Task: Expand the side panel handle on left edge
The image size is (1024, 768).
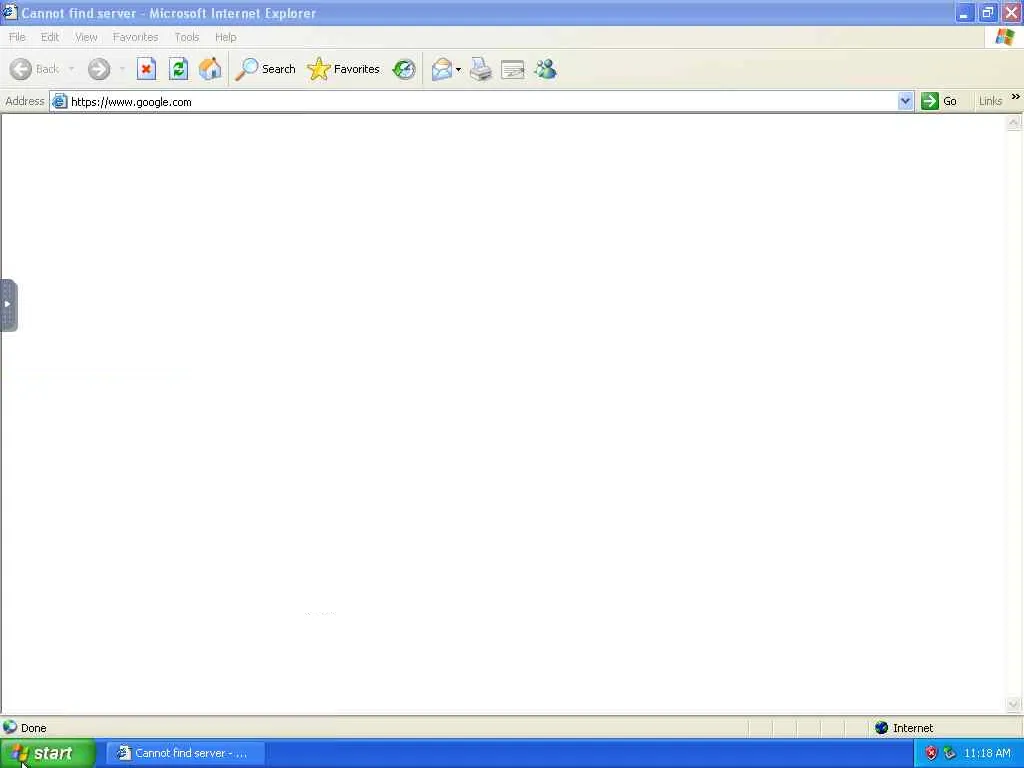Action: [x=8, y=305]
